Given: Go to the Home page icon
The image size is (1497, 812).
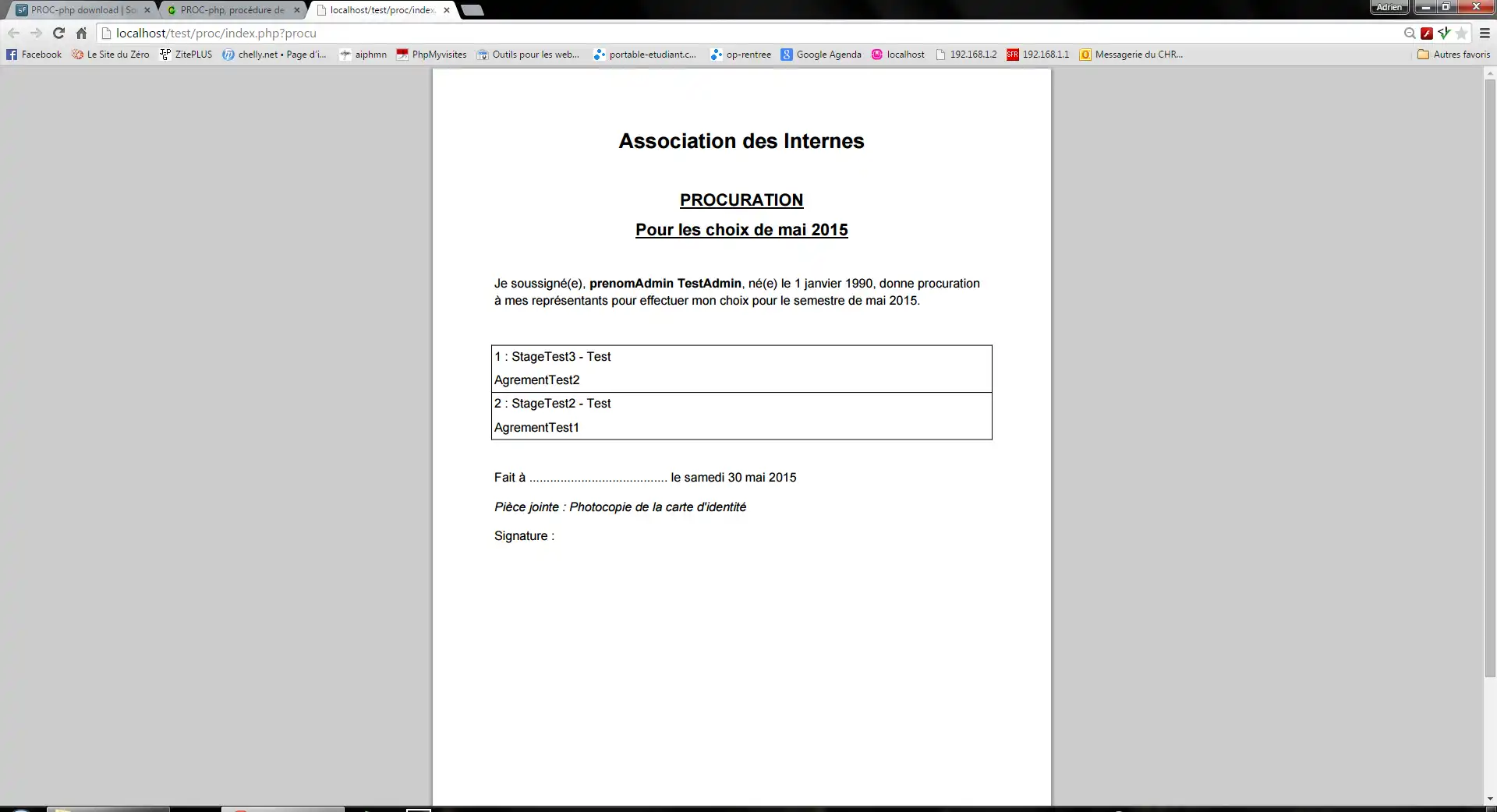Looking at the screenshot, I should [x=81, y=33].
